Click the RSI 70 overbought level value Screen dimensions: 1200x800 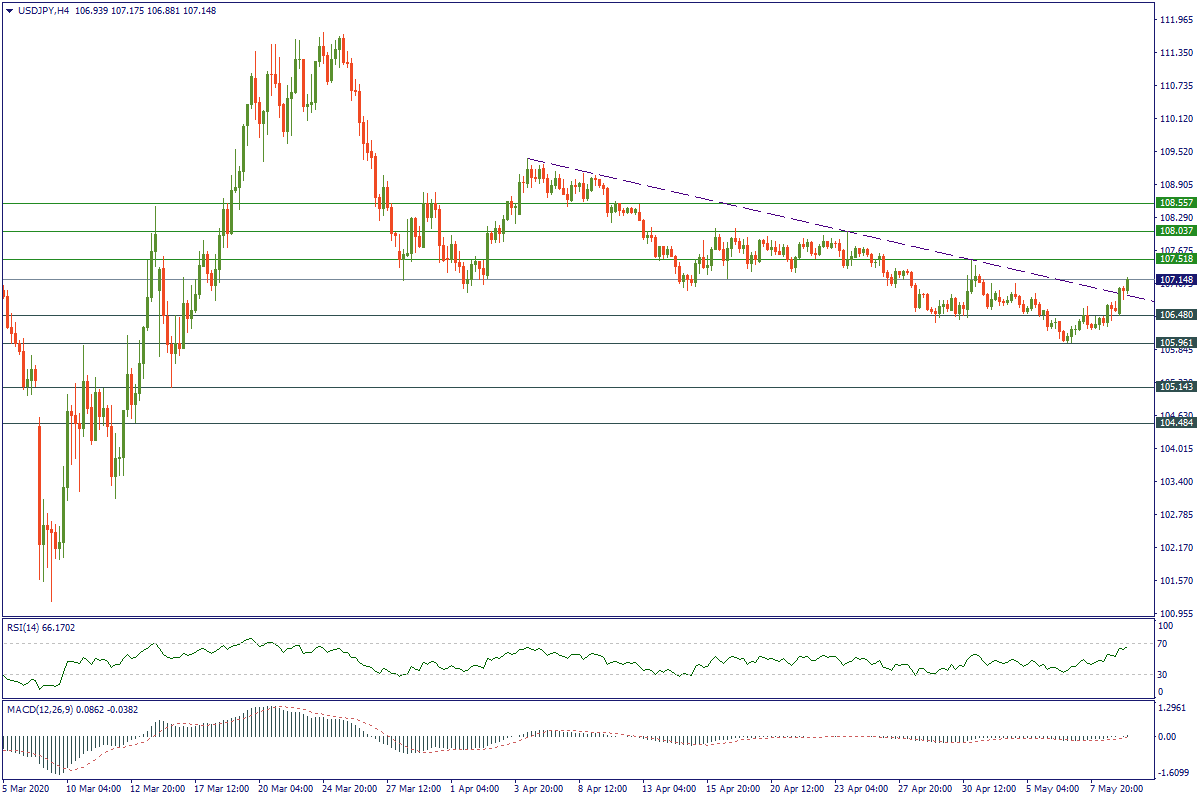click(1165, 645)
